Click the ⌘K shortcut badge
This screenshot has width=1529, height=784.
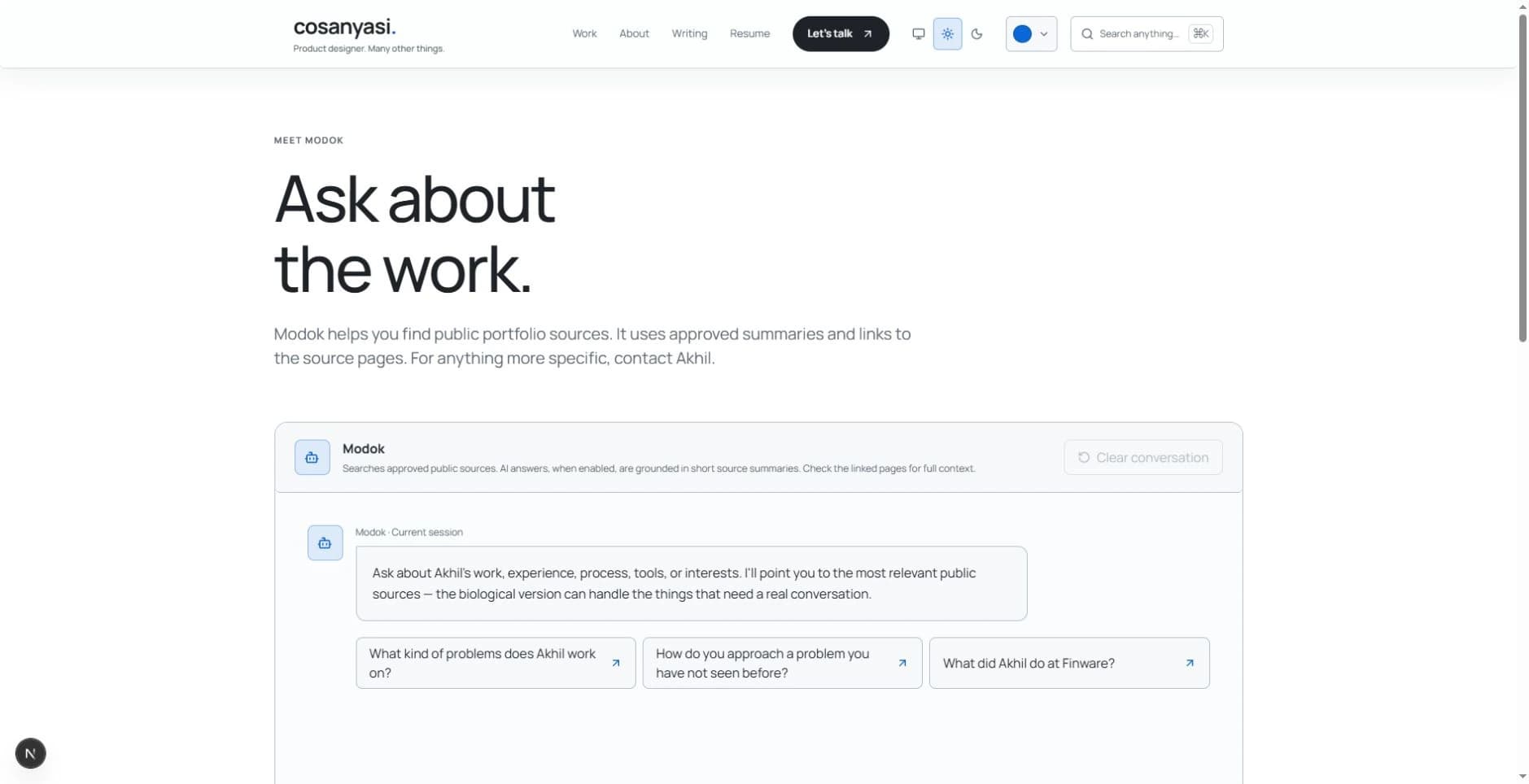[1200, 33]
